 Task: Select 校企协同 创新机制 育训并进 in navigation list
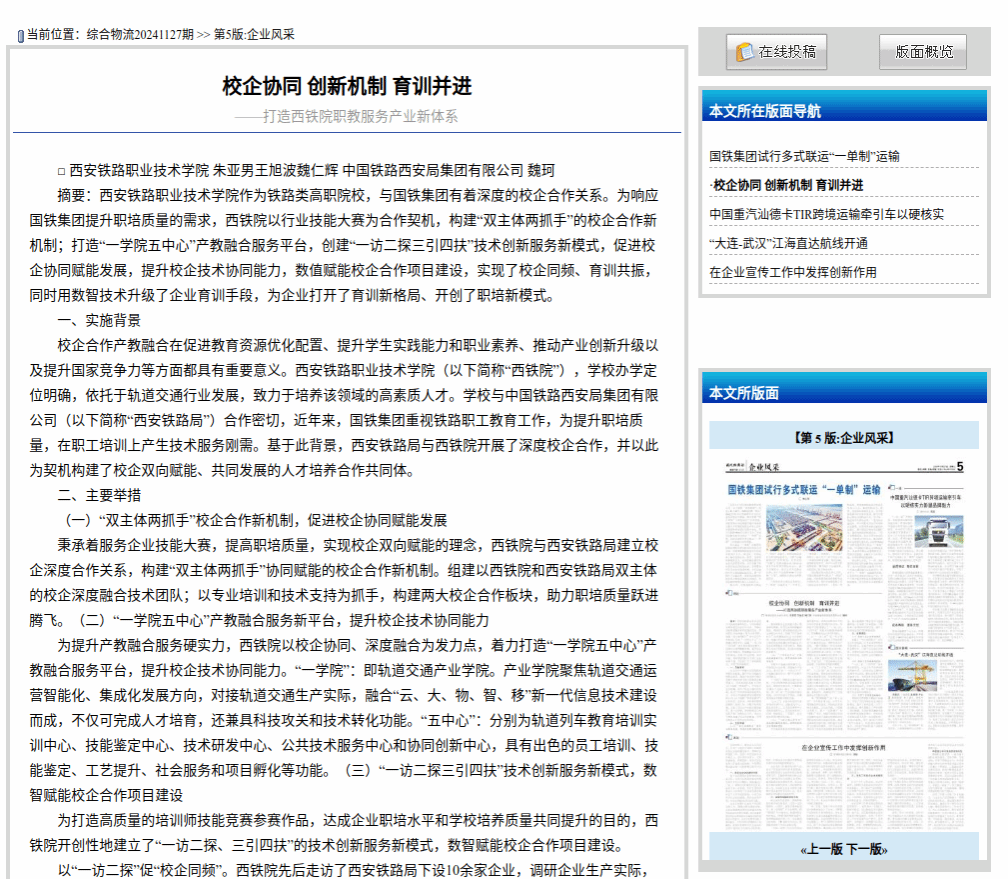pos(787,185)
